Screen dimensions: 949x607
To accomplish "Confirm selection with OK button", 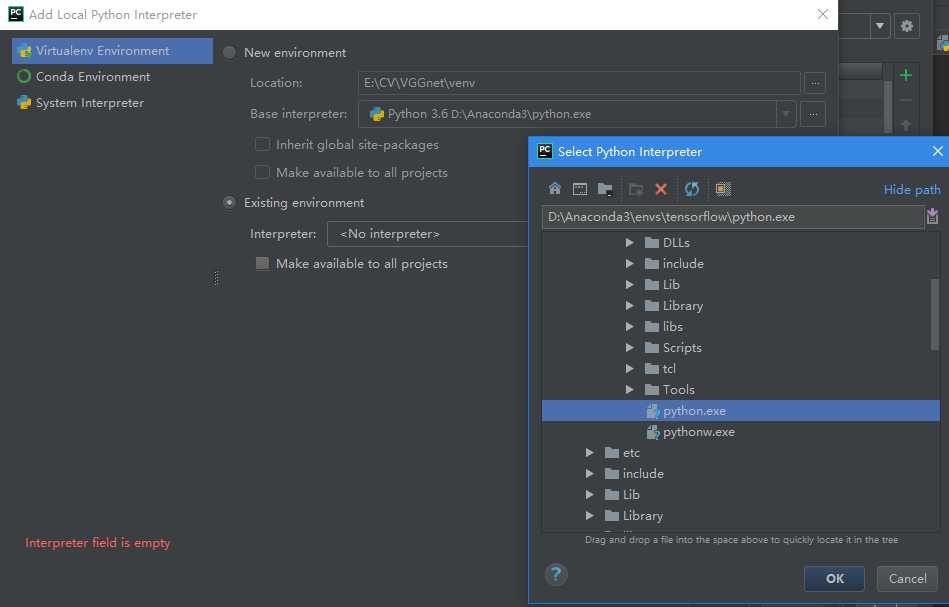I will [834, 579].
